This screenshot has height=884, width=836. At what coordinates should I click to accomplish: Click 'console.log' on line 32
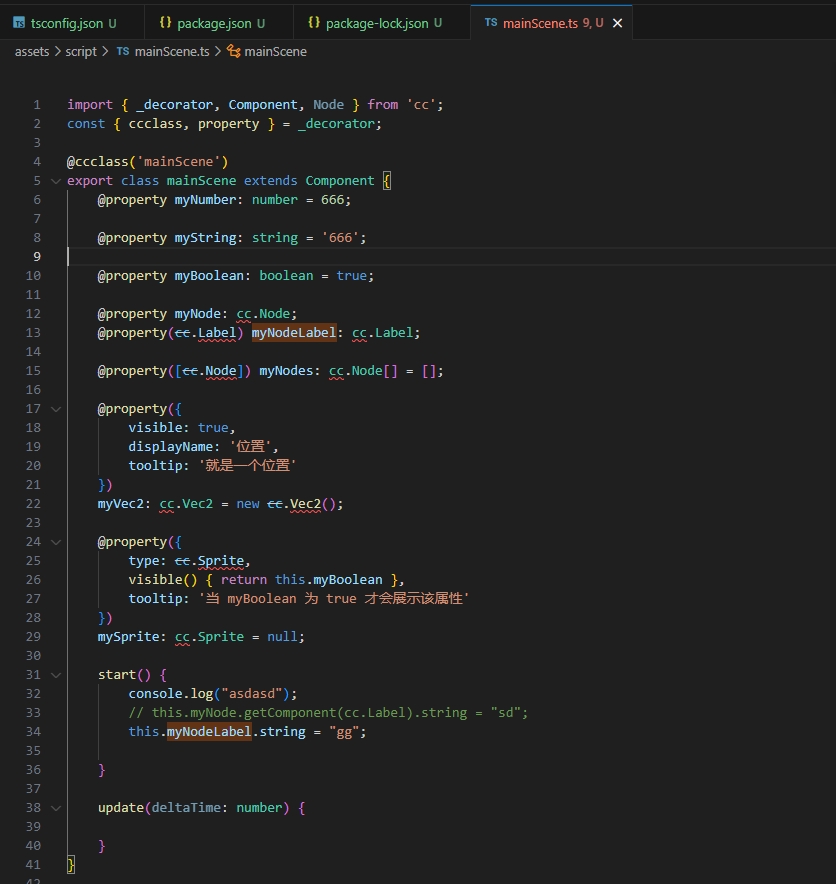point(171,693)
